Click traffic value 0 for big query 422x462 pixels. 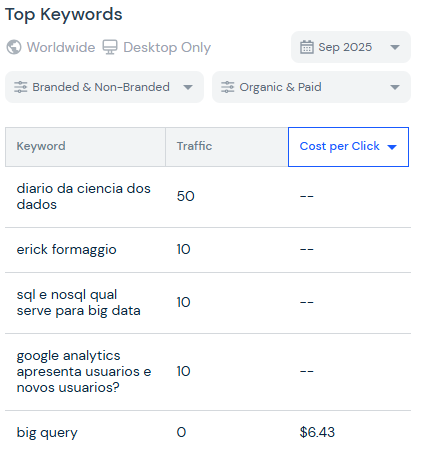click(x=181, y=432)
